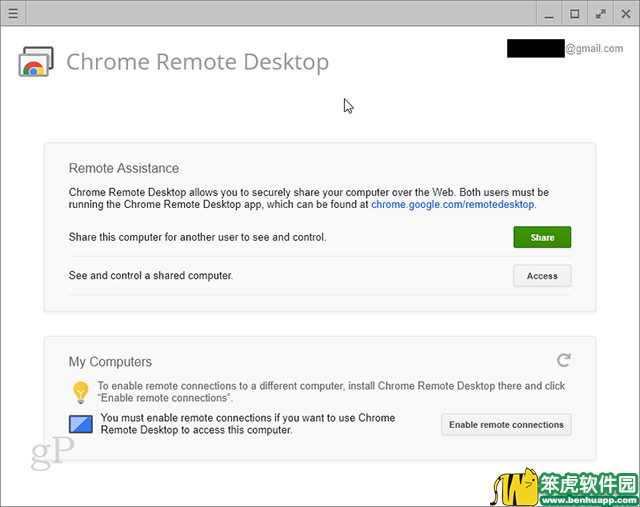Viewport: 640px width, 507px height.
Task: Click 'You must enable remote connections' message
Action: pos(248,424)
